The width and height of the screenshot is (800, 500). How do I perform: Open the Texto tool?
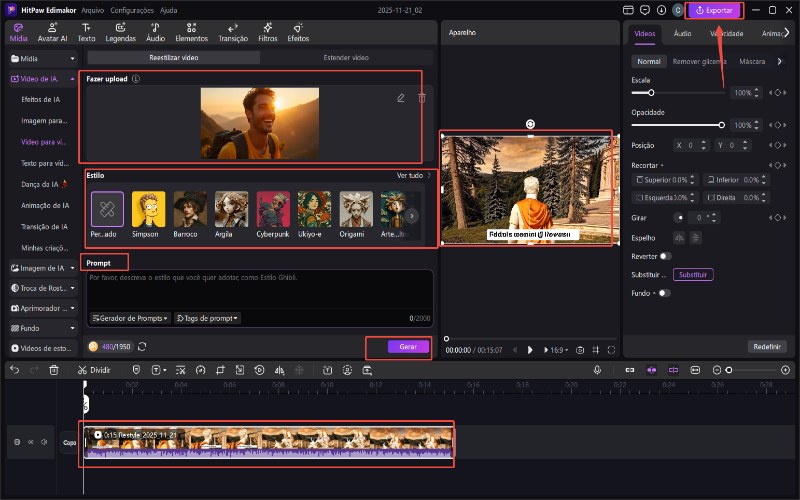coord(86,32)
